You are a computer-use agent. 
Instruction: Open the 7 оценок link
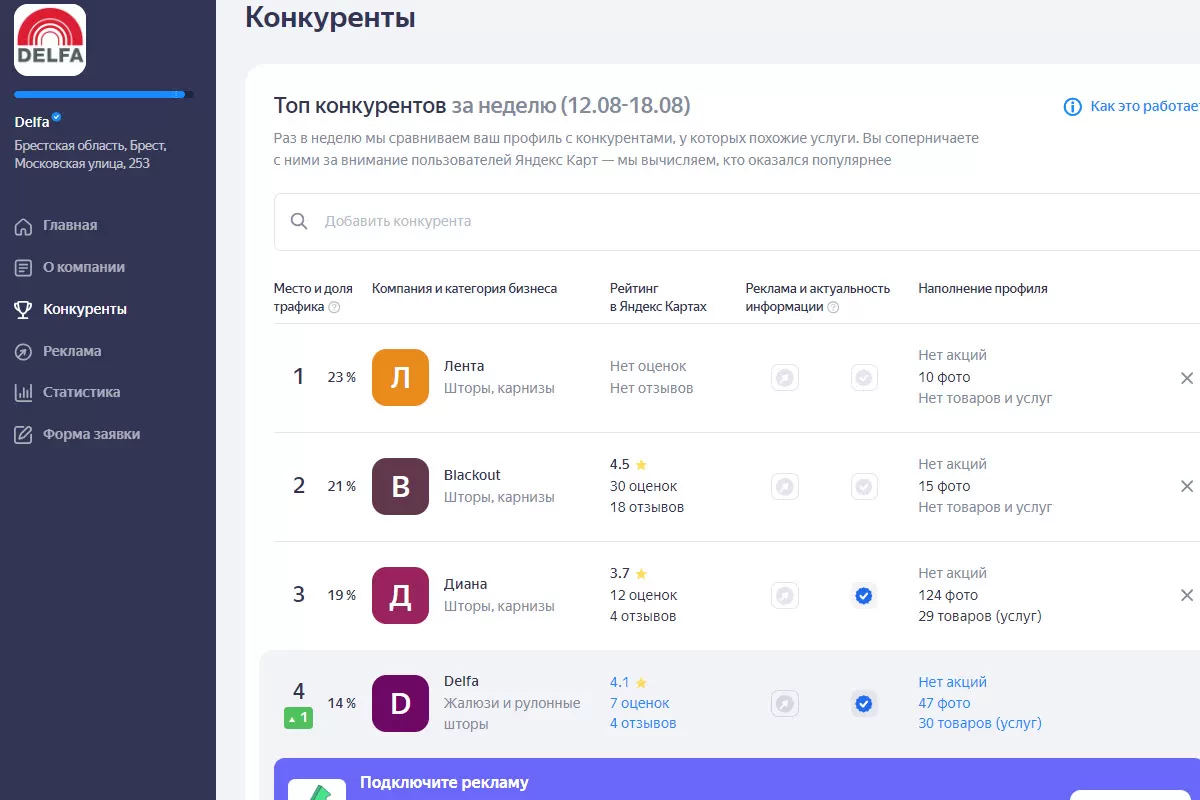640,703
